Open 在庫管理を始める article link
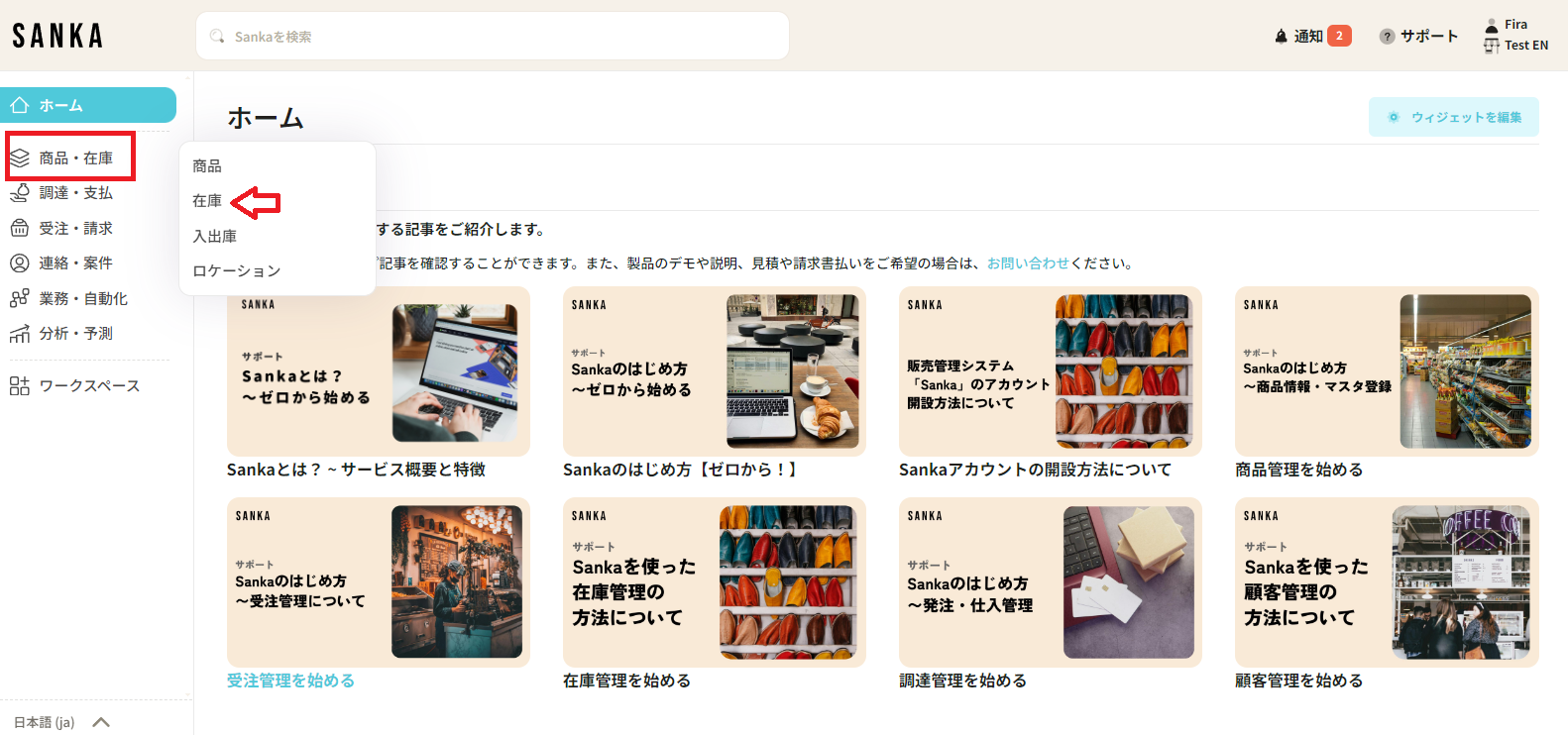Screen dimensions: 1568x735 [626, 681]
